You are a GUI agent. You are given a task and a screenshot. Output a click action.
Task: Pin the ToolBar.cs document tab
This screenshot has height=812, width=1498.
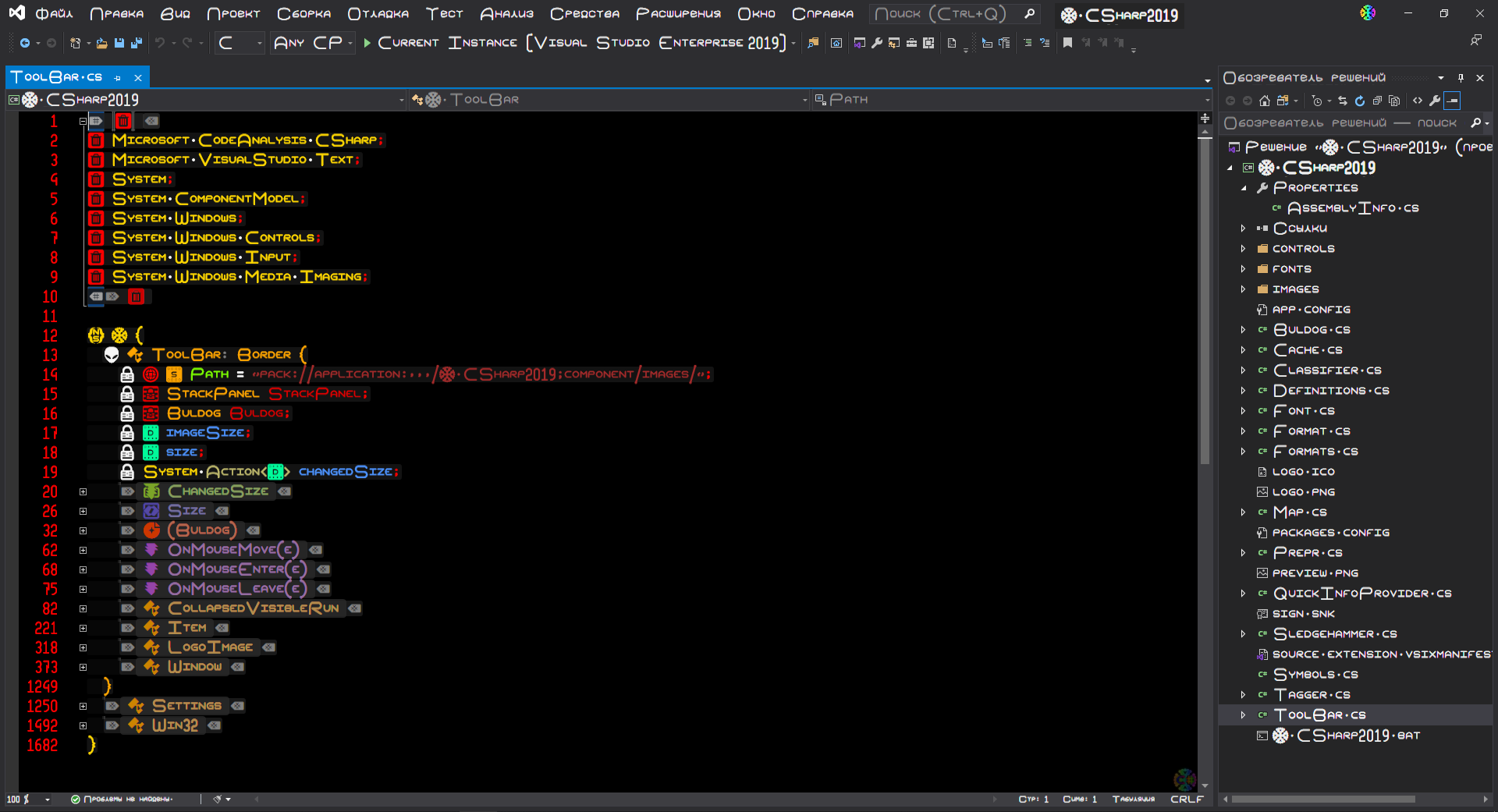[118, 76]
